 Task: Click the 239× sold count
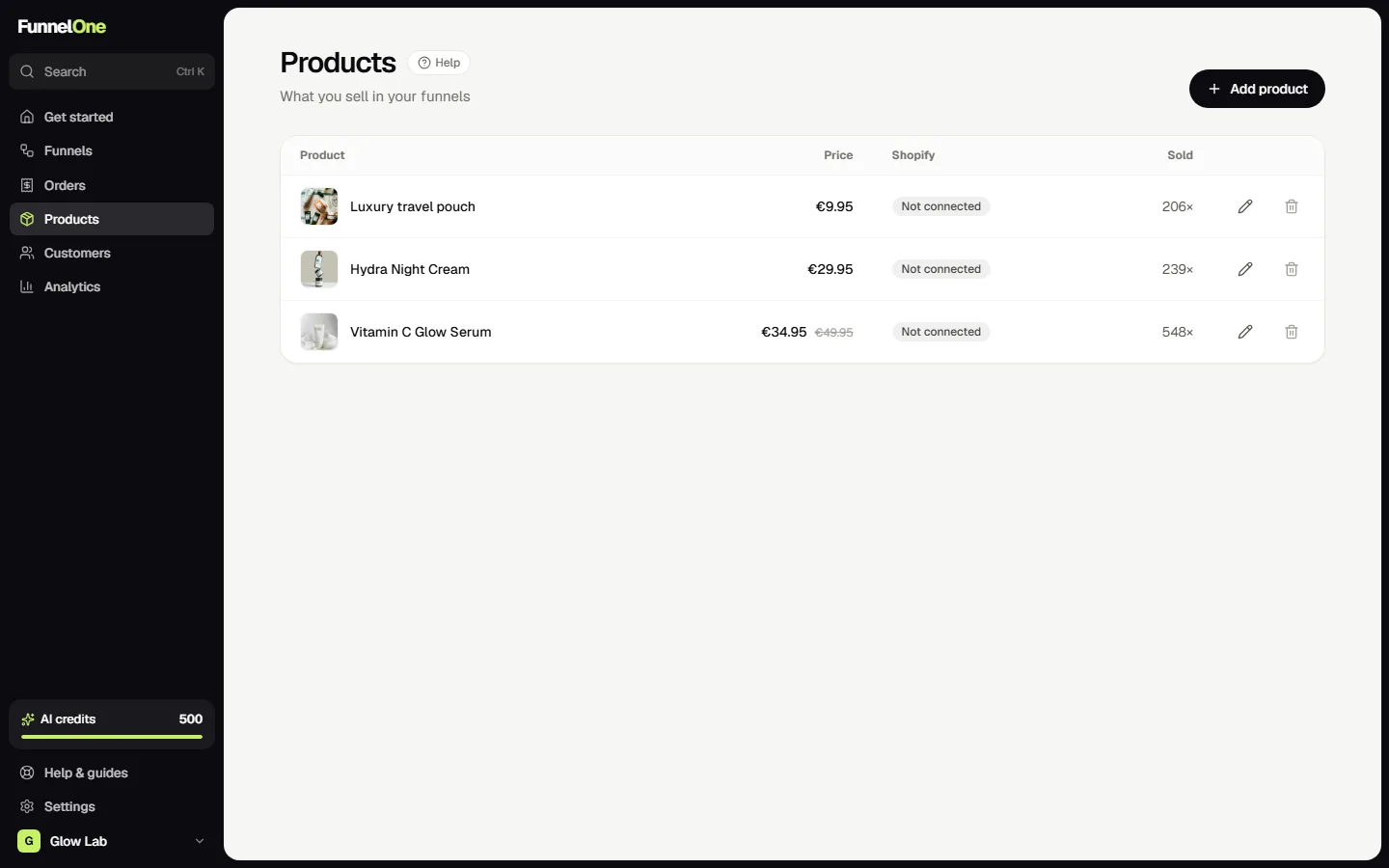[x=1177, y=269]
